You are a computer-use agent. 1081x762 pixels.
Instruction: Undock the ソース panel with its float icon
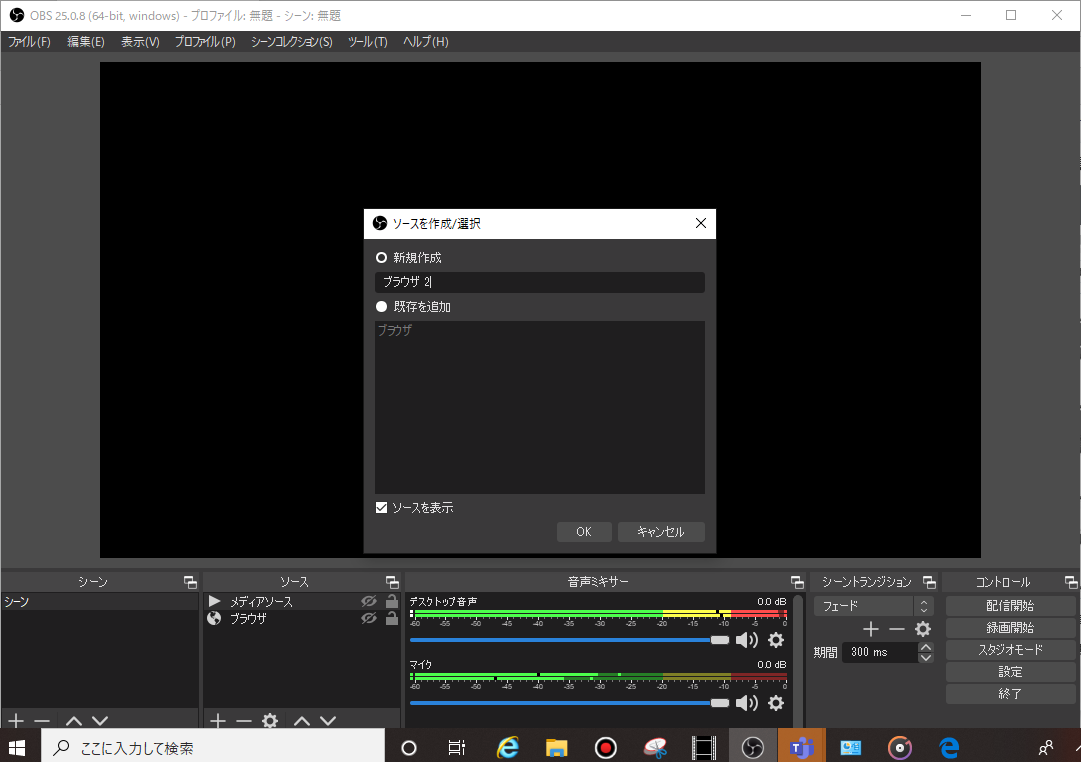(x=392, y=582)
